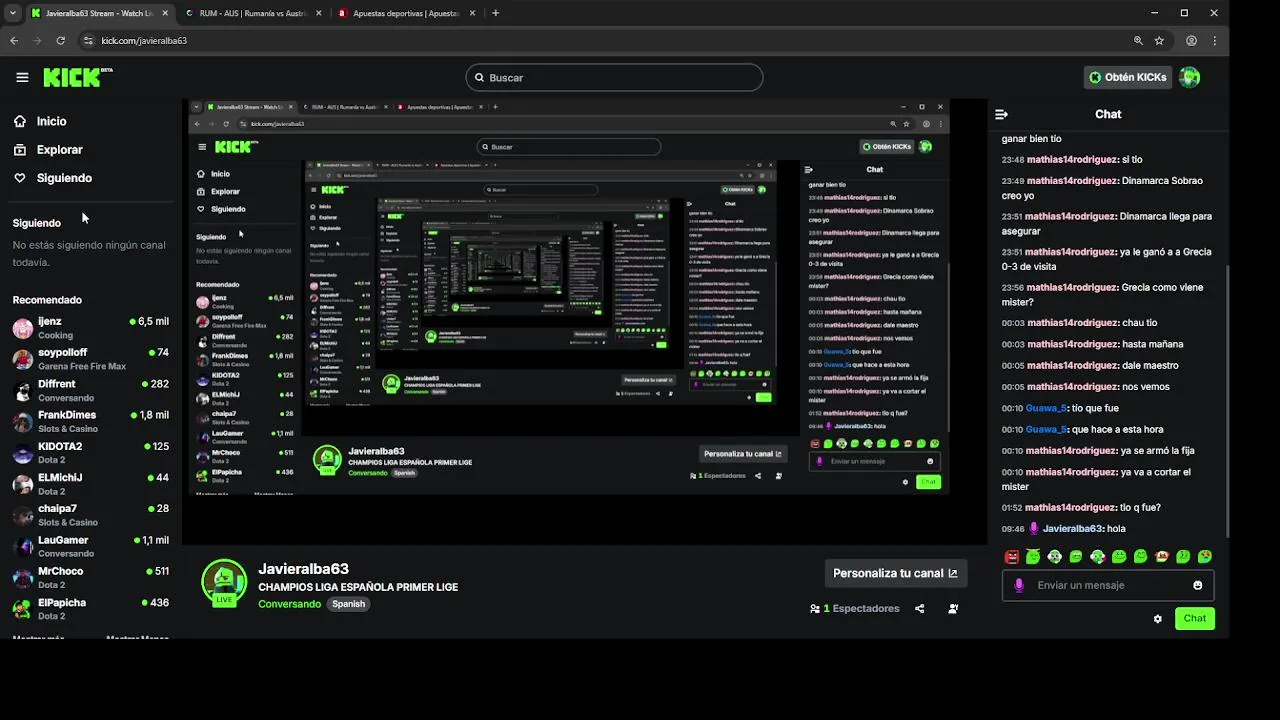Screen dimensions: 1280x720
Task: Open the chaipa7 channel avatar
Action: point(22,515)
